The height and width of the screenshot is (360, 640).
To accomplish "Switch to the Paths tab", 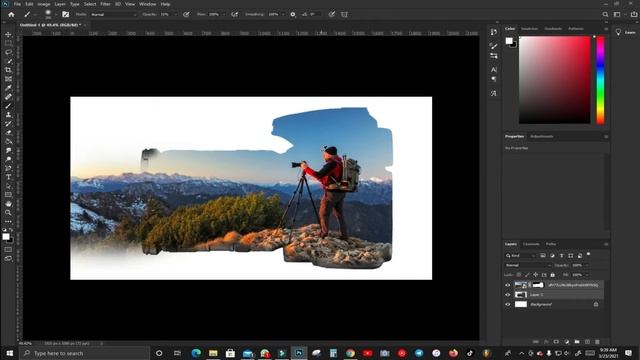I will point(551,244).
